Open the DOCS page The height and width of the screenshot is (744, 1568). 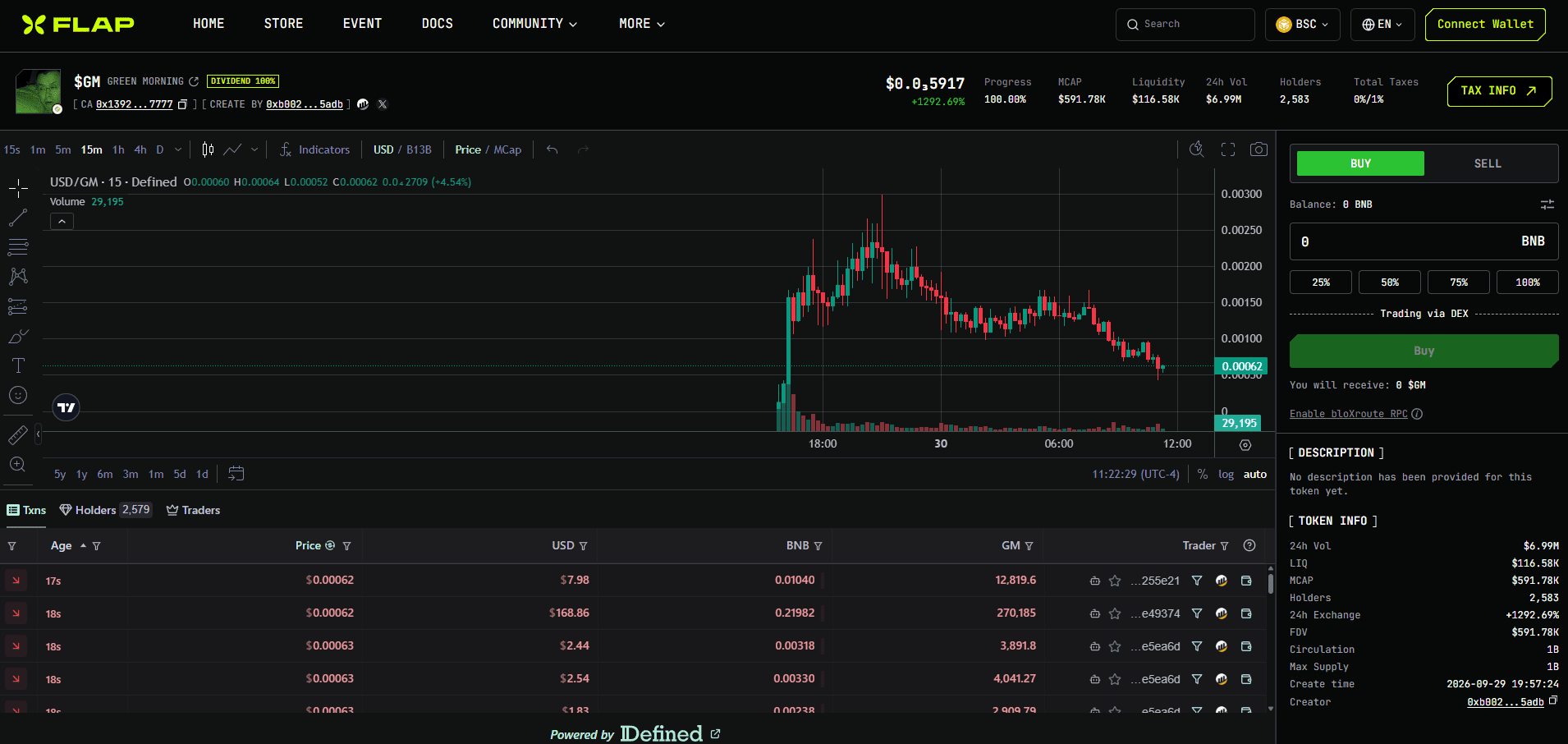point(437,24)
